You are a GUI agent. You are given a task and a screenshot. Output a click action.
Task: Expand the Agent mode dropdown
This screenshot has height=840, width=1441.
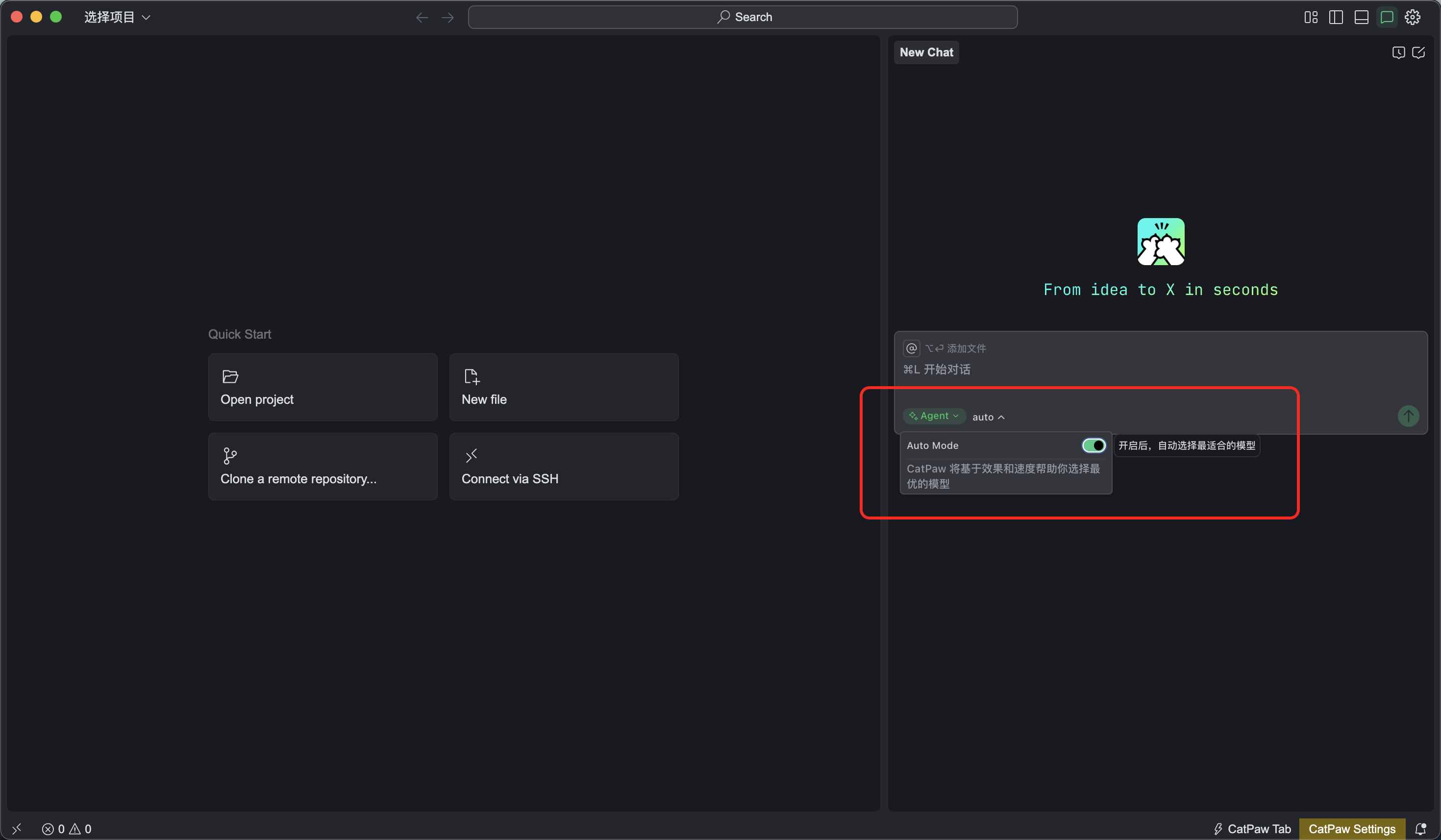934,416
